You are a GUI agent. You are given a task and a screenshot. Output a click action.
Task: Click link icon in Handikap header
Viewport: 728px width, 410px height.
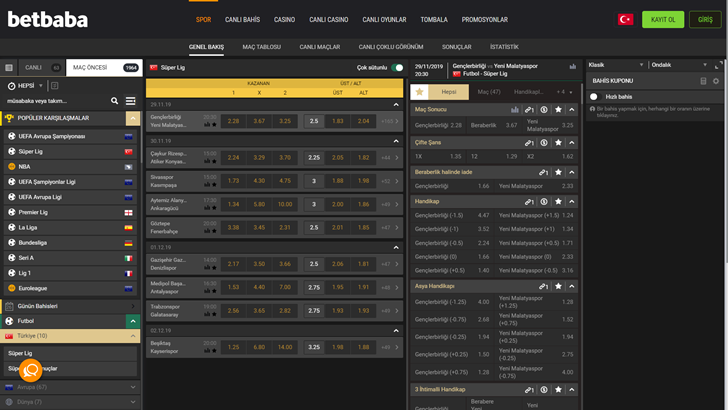529,202
